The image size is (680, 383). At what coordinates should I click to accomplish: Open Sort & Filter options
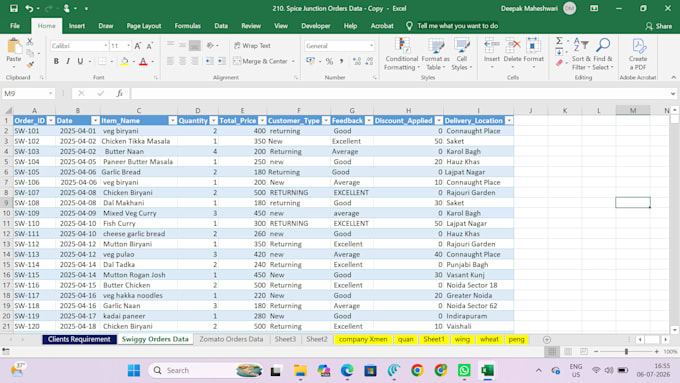pos(581,54)
